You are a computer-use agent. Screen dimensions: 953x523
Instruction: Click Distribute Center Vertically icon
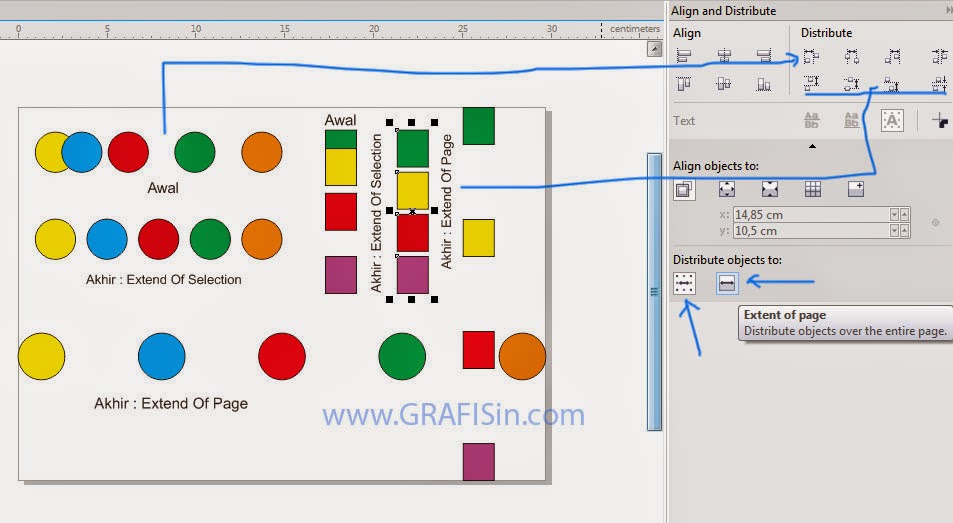tap(852, 83)
